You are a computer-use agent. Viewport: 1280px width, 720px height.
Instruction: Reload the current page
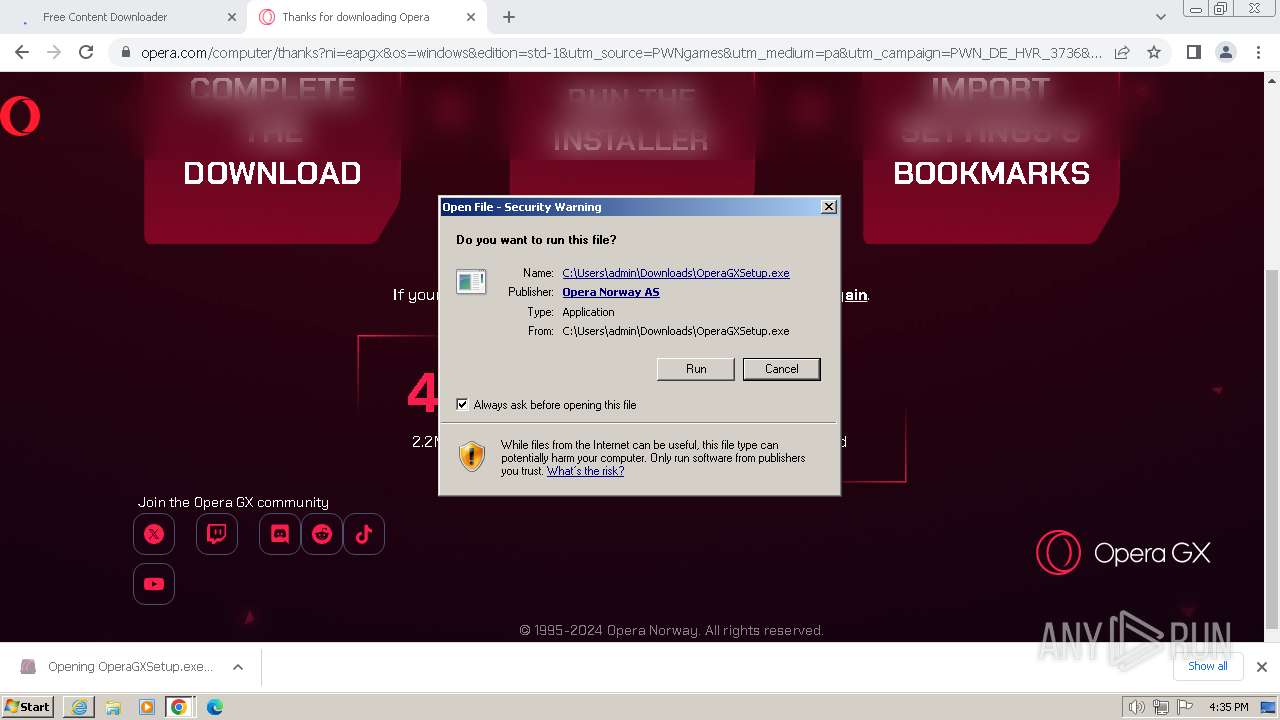(86, 52)
